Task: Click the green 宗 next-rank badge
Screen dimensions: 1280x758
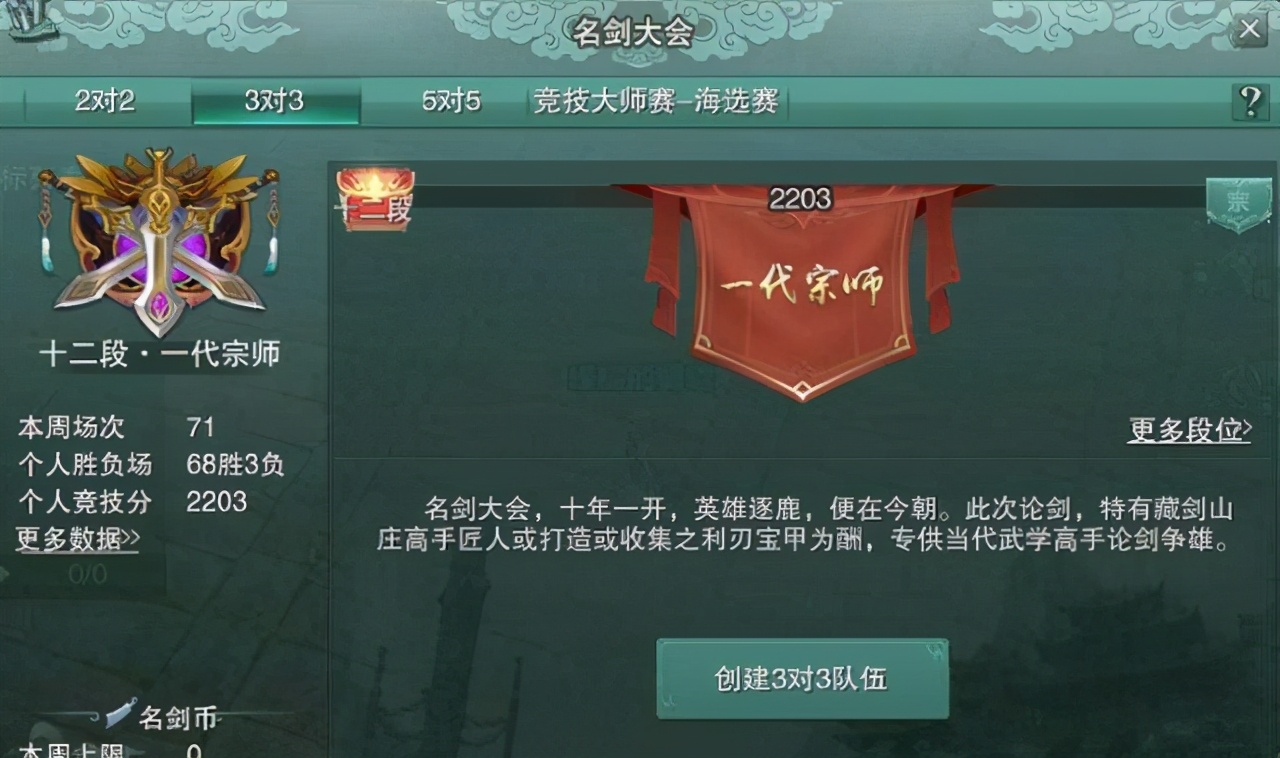Action: point(1238,203)
